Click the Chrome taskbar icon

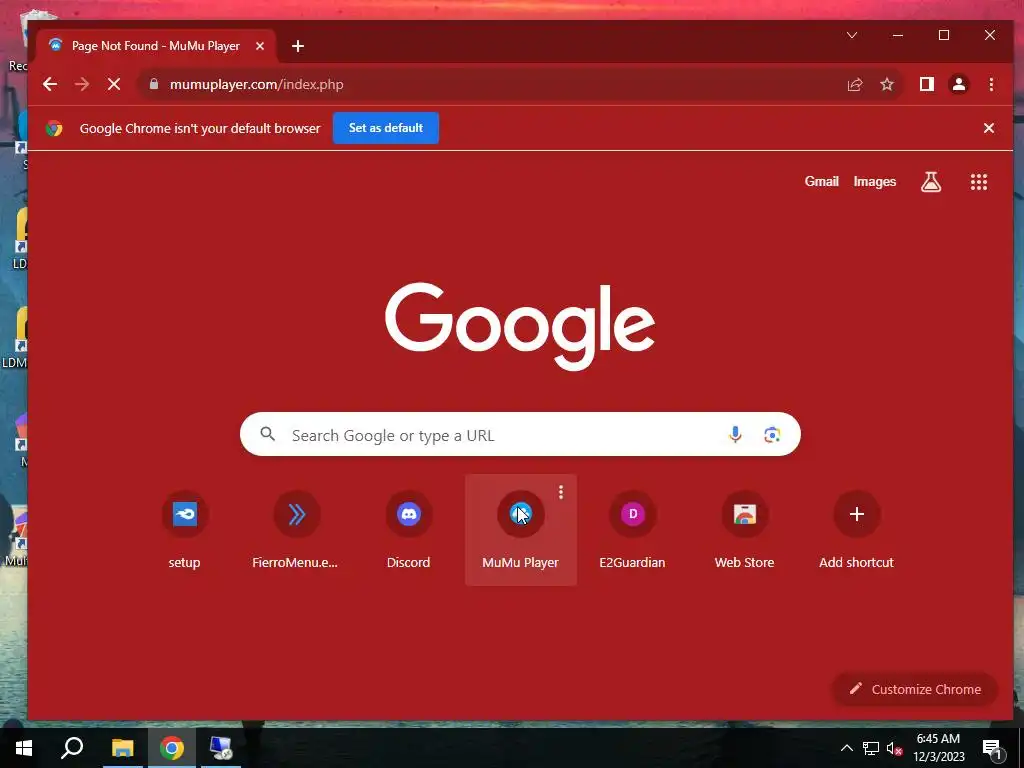click(x=172, y=748)
